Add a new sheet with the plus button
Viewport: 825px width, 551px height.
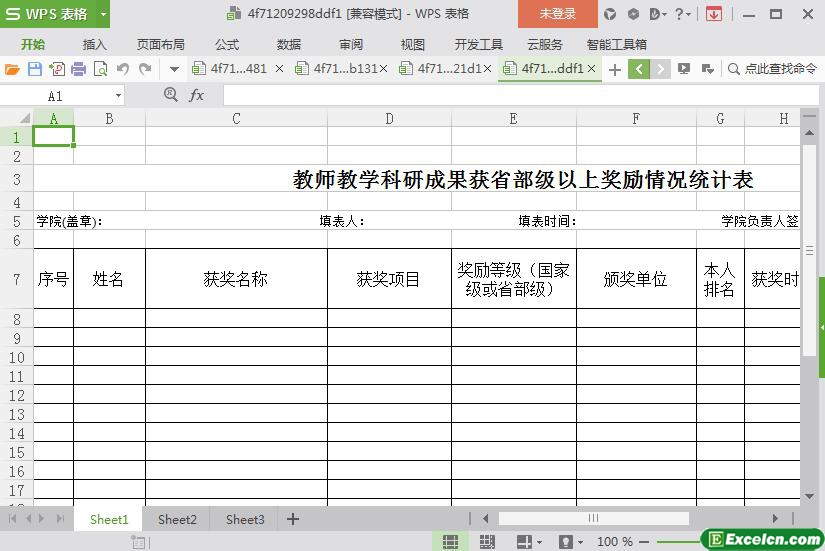tap(293, 519)
